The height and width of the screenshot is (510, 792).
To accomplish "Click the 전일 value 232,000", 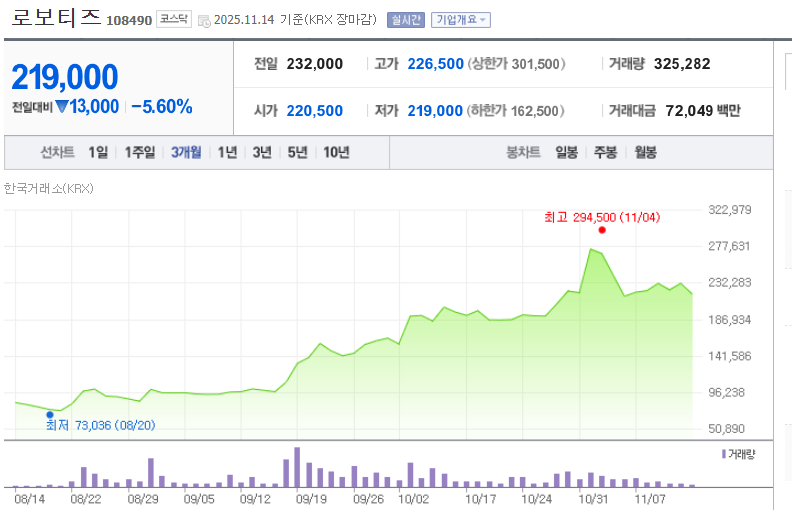I will (x=315, y=64).
